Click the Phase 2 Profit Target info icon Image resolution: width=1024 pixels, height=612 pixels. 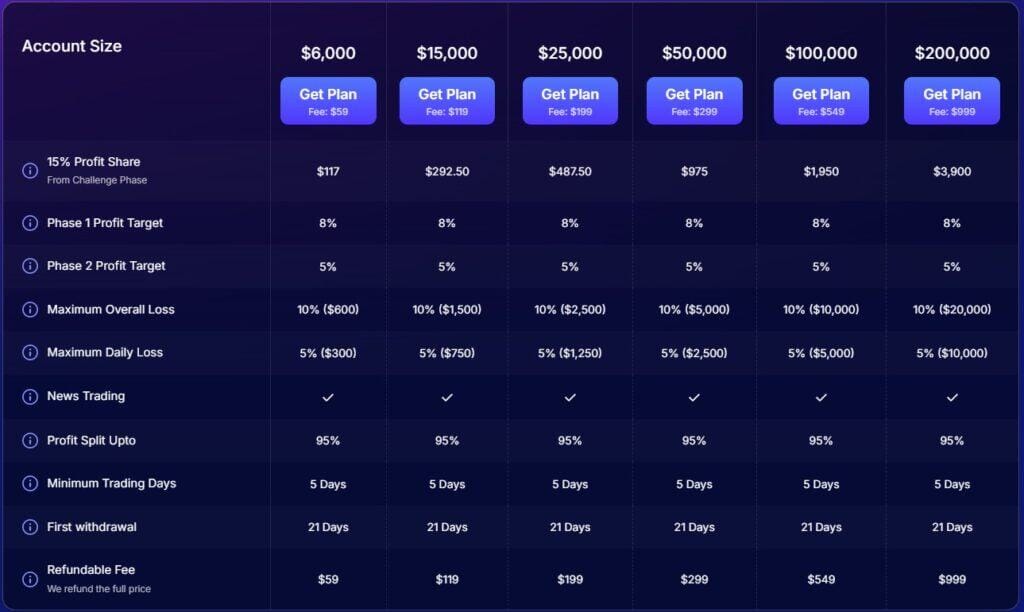30,266
